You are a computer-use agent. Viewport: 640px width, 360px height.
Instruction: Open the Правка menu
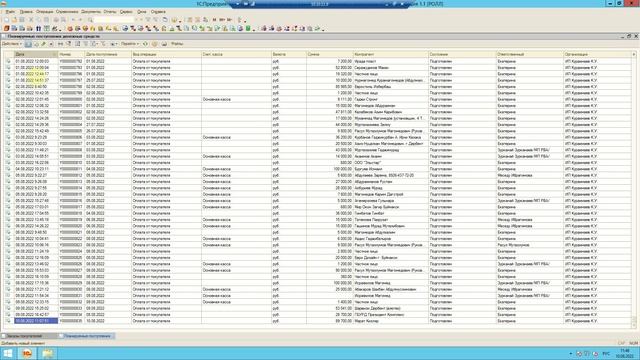point(26,12)
